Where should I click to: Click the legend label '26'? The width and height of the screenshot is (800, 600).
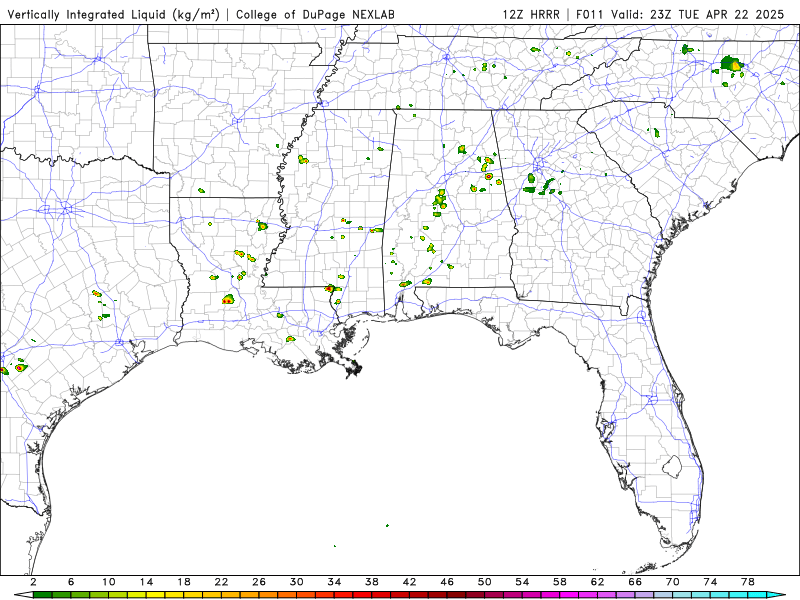pos(259,582)
